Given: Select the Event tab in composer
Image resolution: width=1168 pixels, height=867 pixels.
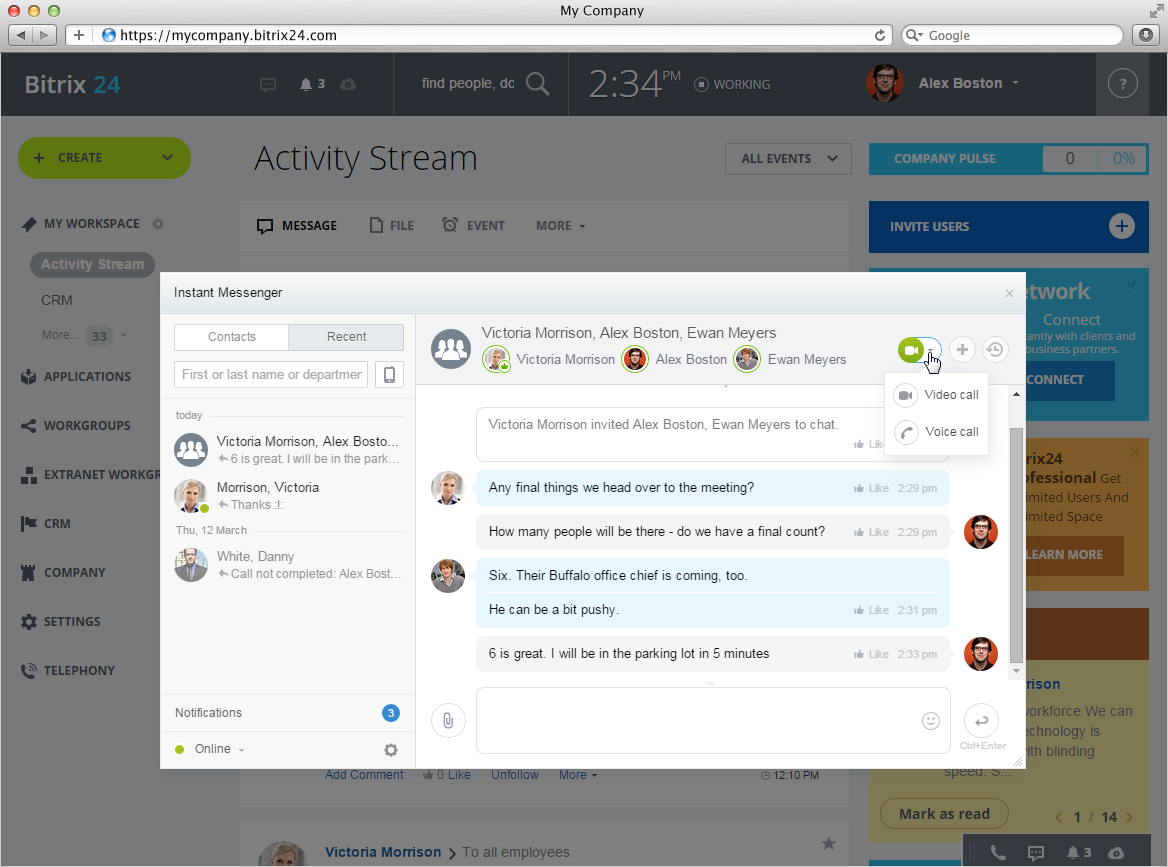Looking at the screenshot, I should 473,226.
